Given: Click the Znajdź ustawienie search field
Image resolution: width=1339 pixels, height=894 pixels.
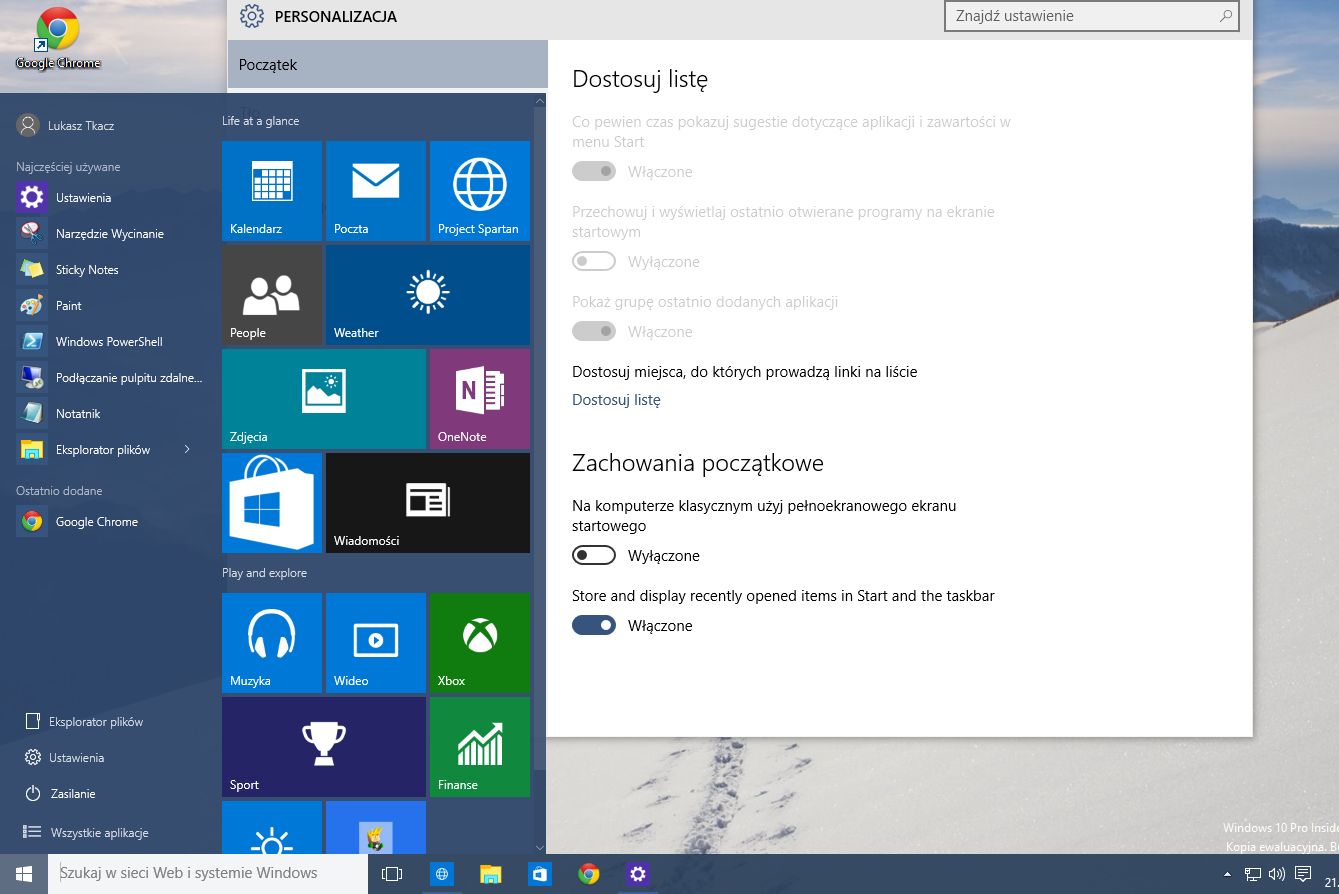Looking at the screenshot, I should coord(1092,16).
